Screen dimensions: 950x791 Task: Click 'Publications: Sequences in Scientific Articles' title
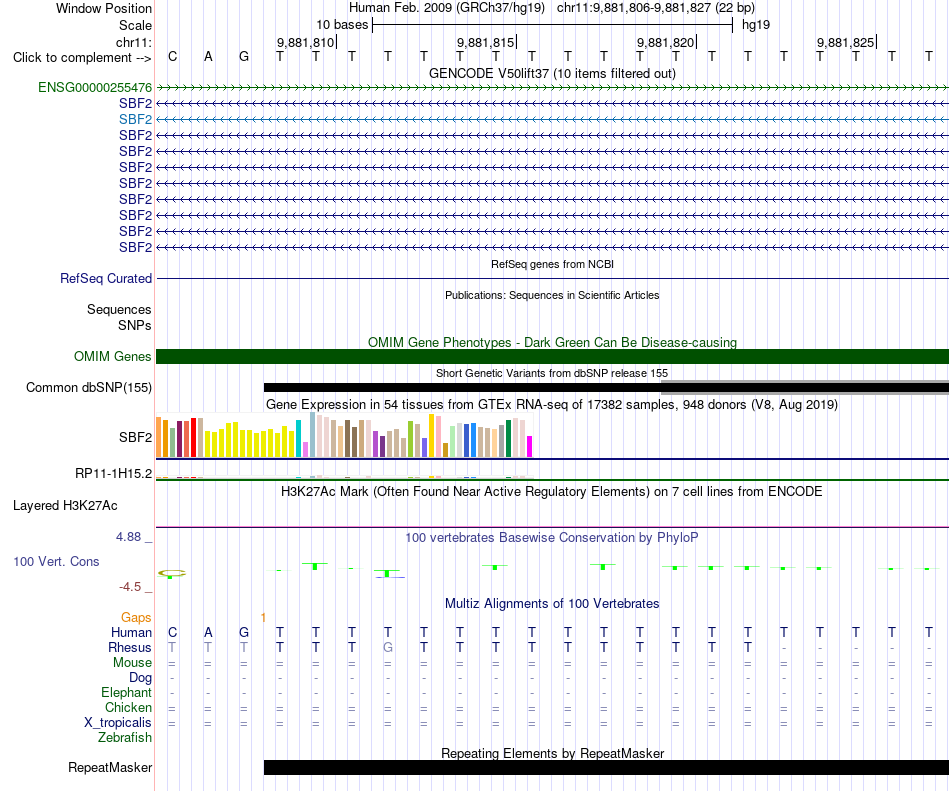552,295
